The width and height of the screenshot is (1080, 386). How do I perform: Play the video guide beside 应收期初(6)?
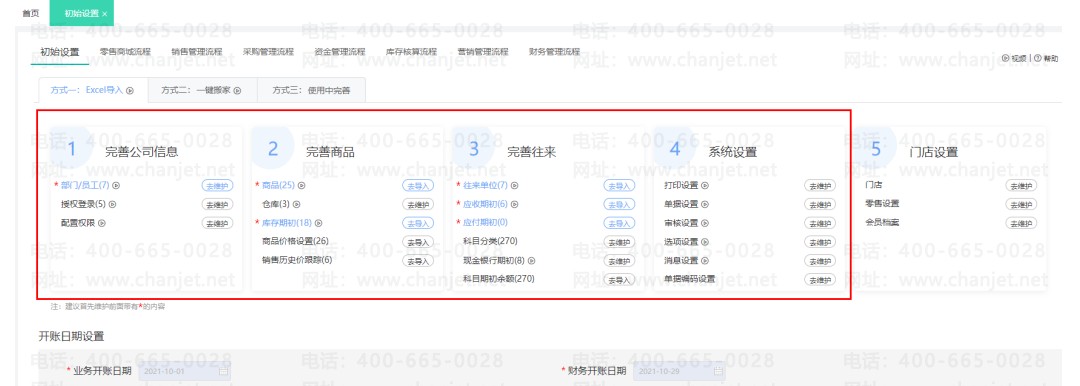tap(515, 204)
